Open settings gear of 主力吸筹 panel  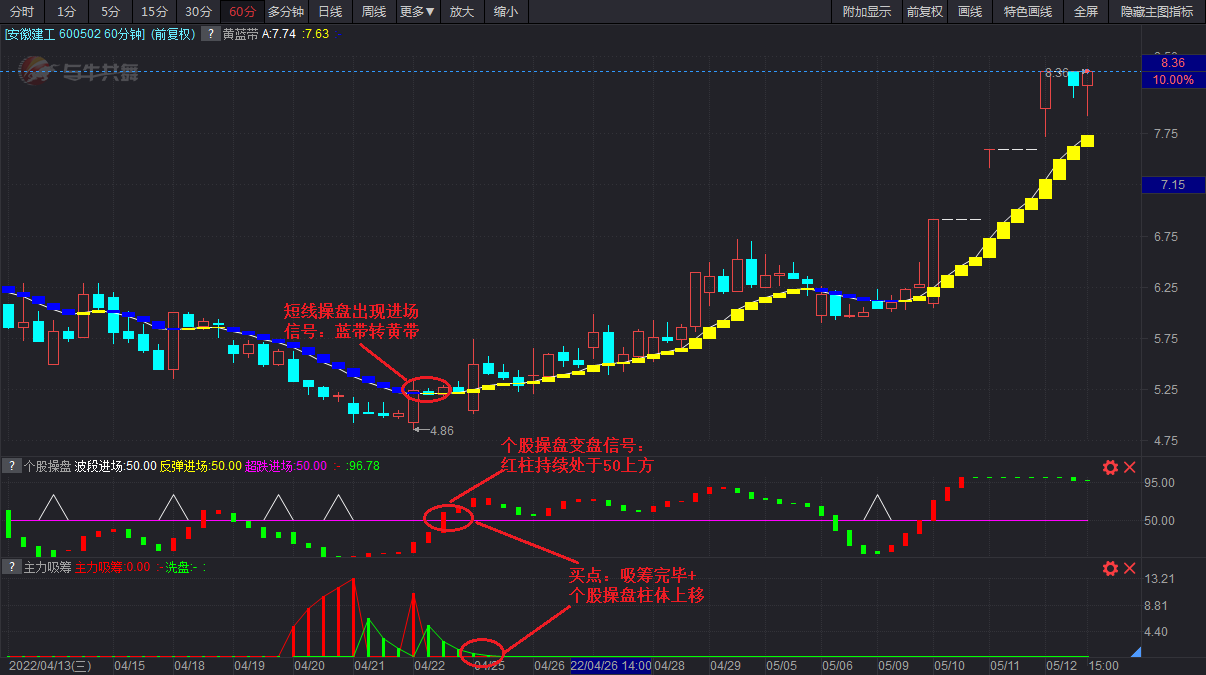coord(1110,568)
